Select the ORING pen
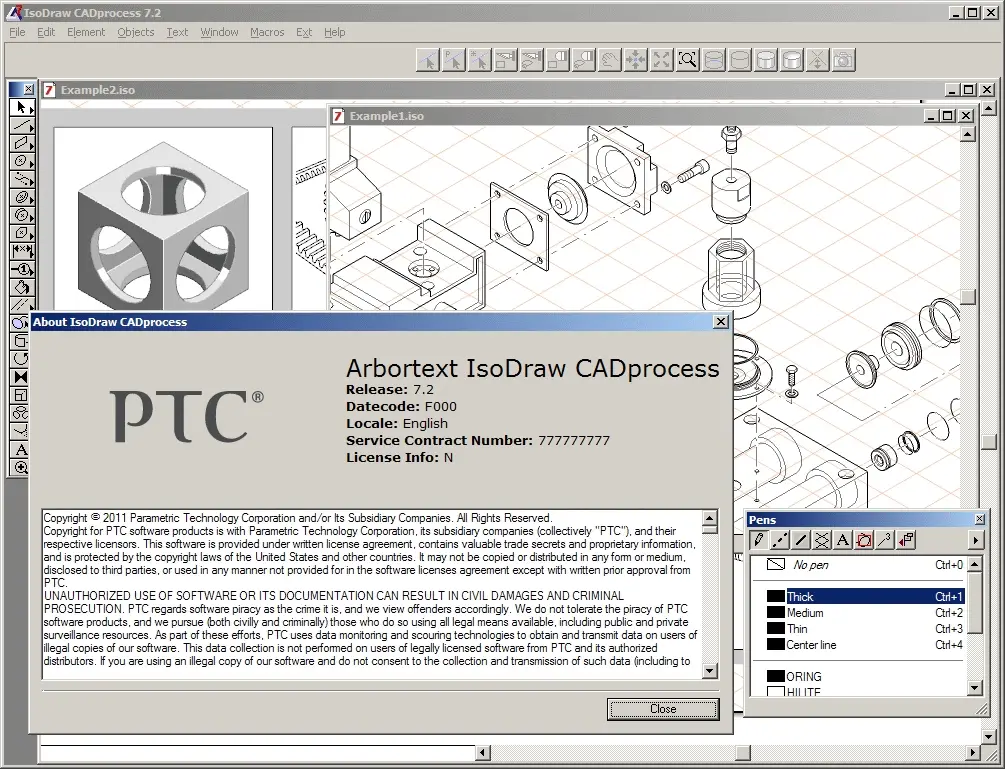This screenshot has width=1005, height=769. point(865,676)
